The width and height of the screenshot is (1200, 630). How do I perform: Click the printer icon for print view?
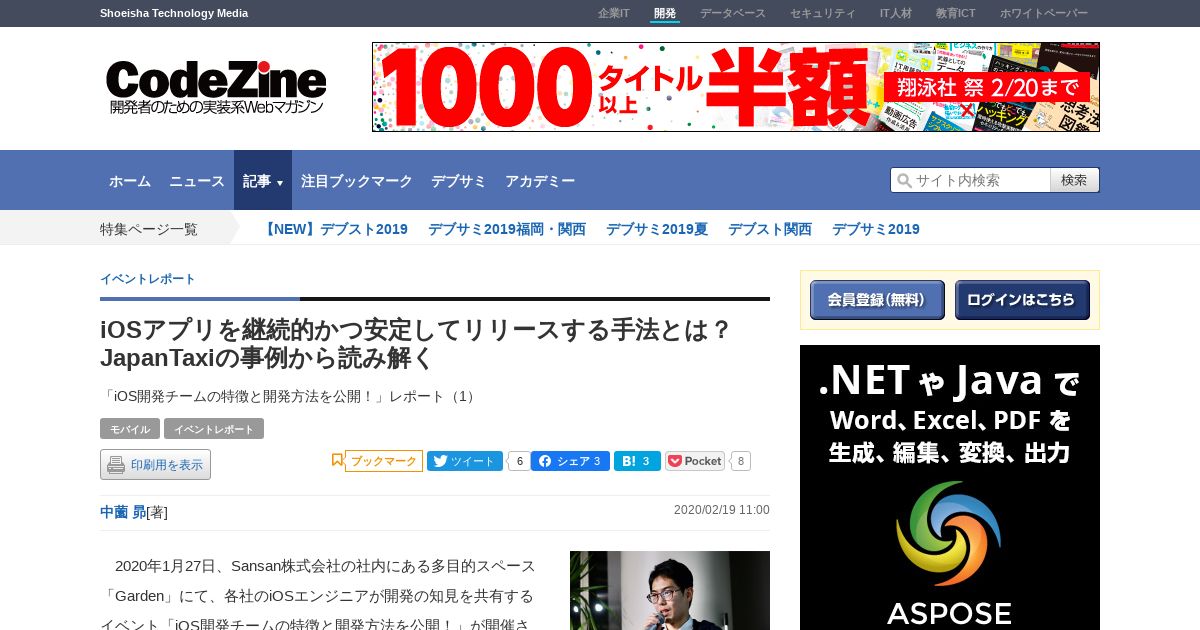[116, 465]
